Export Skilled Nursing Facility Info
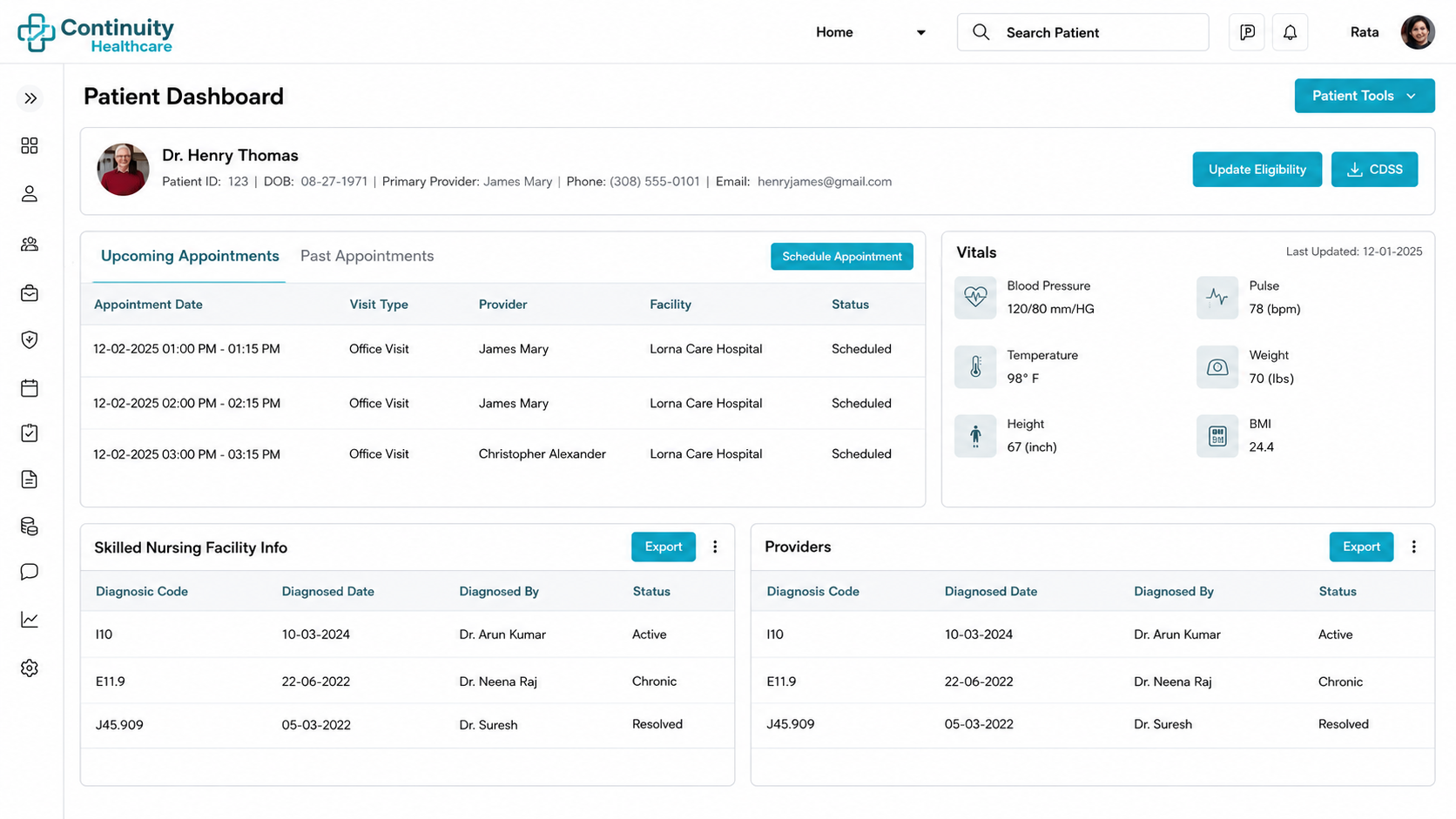 click(x=663, y=547)
